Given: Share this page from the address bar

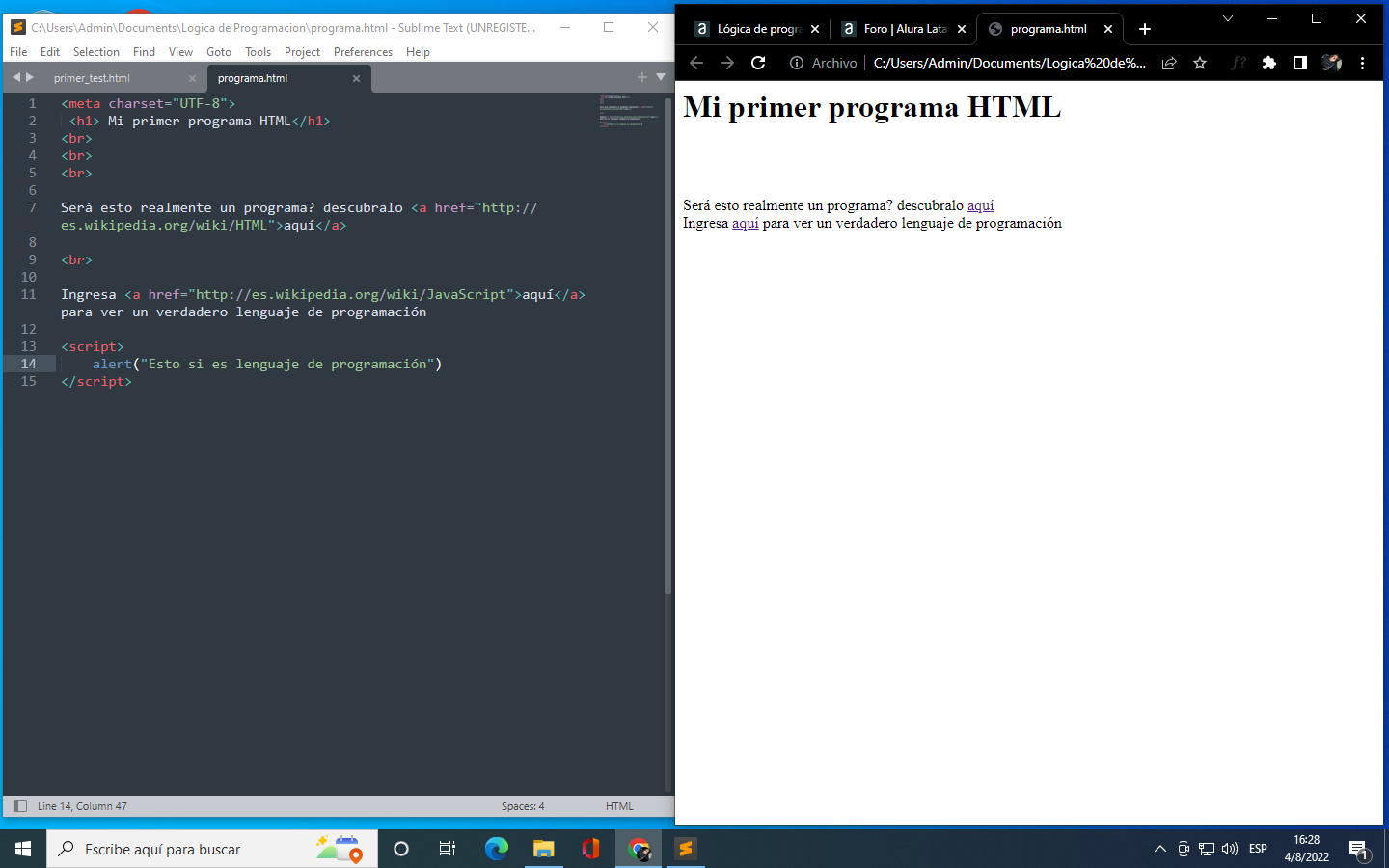Looking at the screenshot, I should (x=1169, y=63).
